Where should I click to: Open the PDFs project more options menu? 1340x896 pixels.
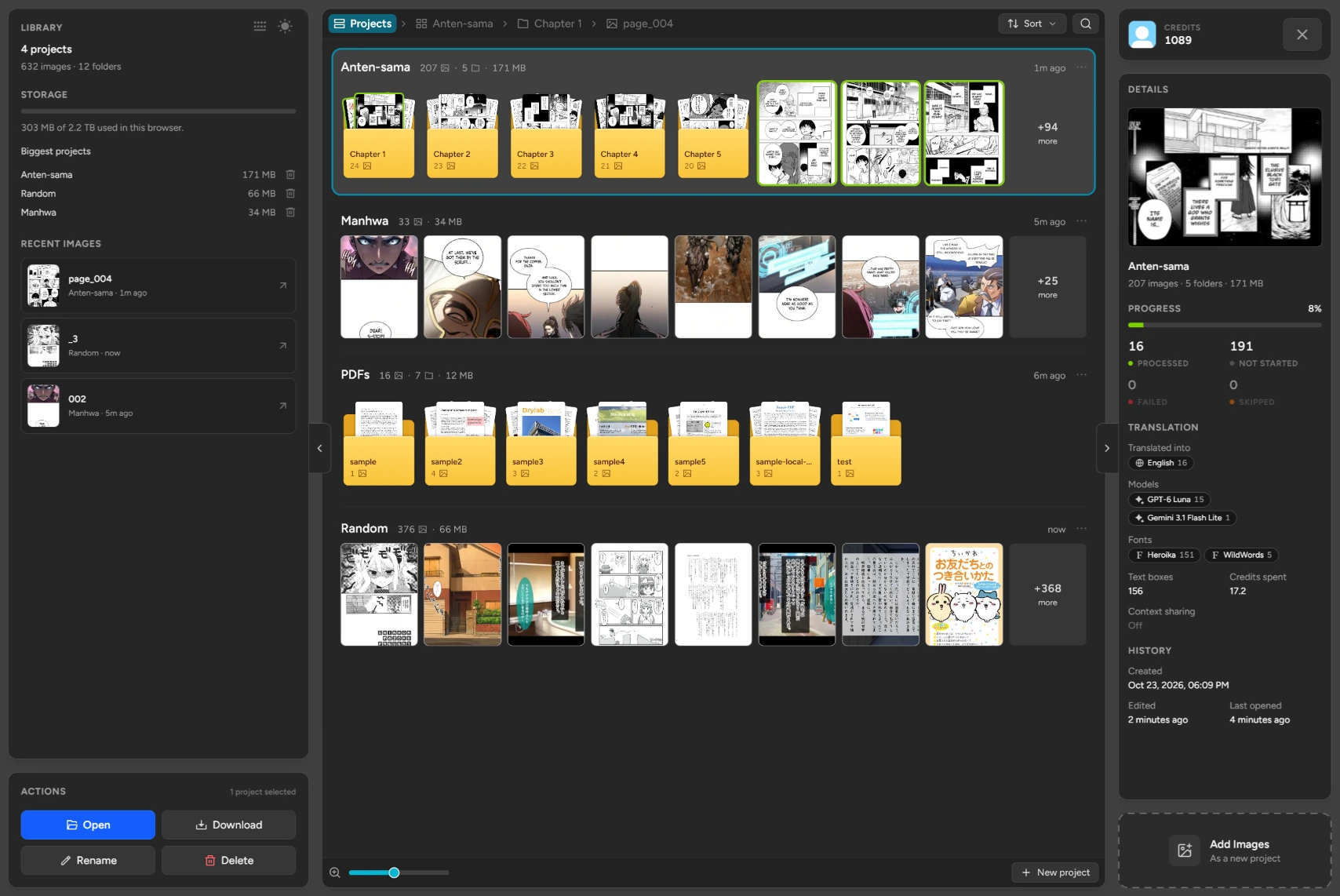tap(1082, 375)
